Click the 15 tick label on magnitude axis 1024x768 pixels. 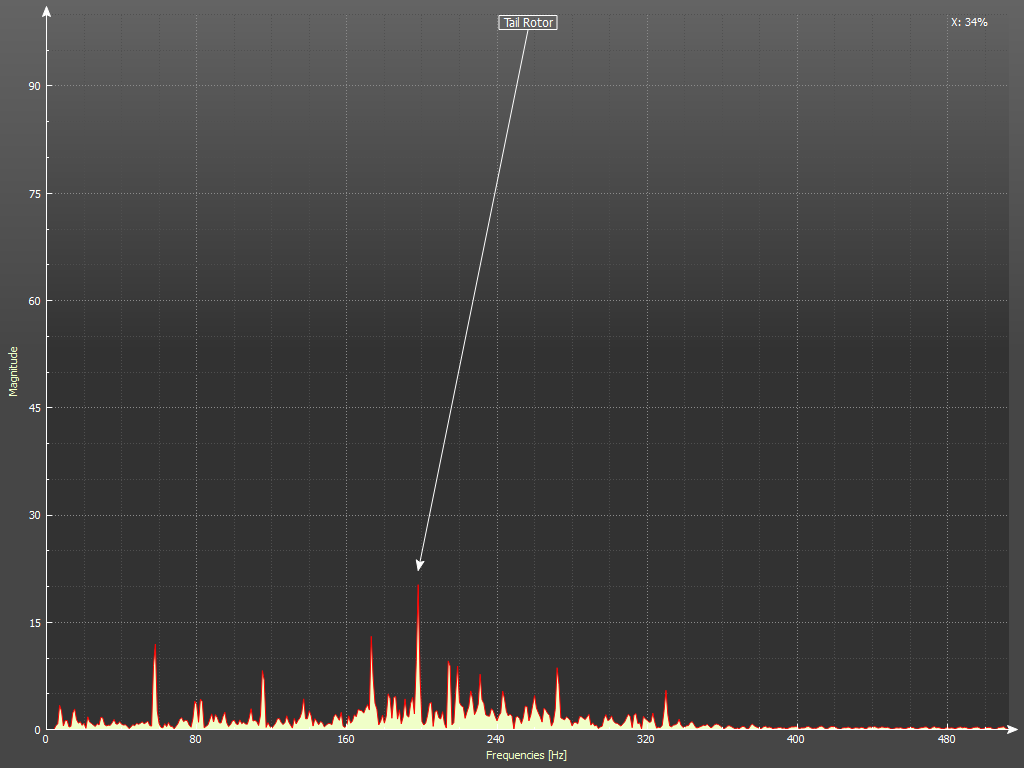(34, 622)
